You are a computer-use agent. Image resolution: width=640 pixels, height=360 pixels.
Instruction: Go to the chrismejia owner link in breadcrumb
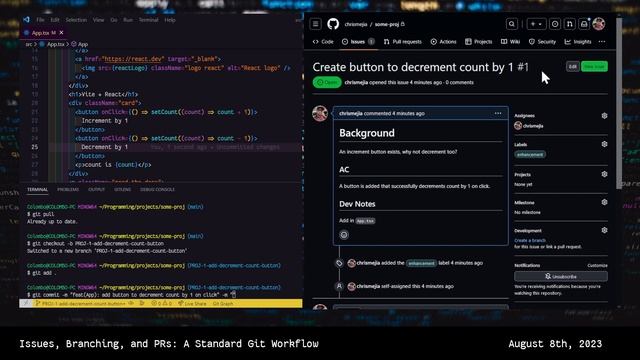[x=356, y=24]
